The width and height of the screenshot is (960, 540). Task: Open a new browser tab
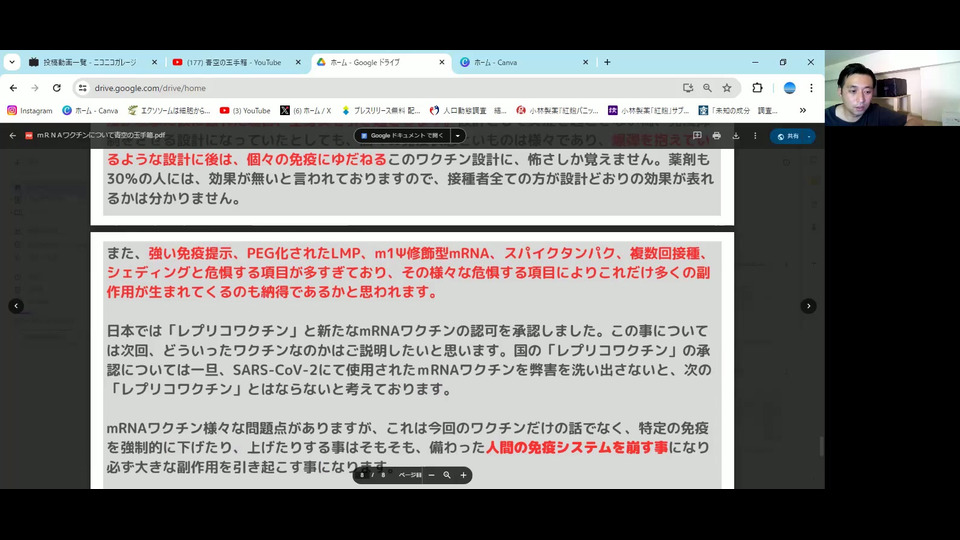coord(607,62)
